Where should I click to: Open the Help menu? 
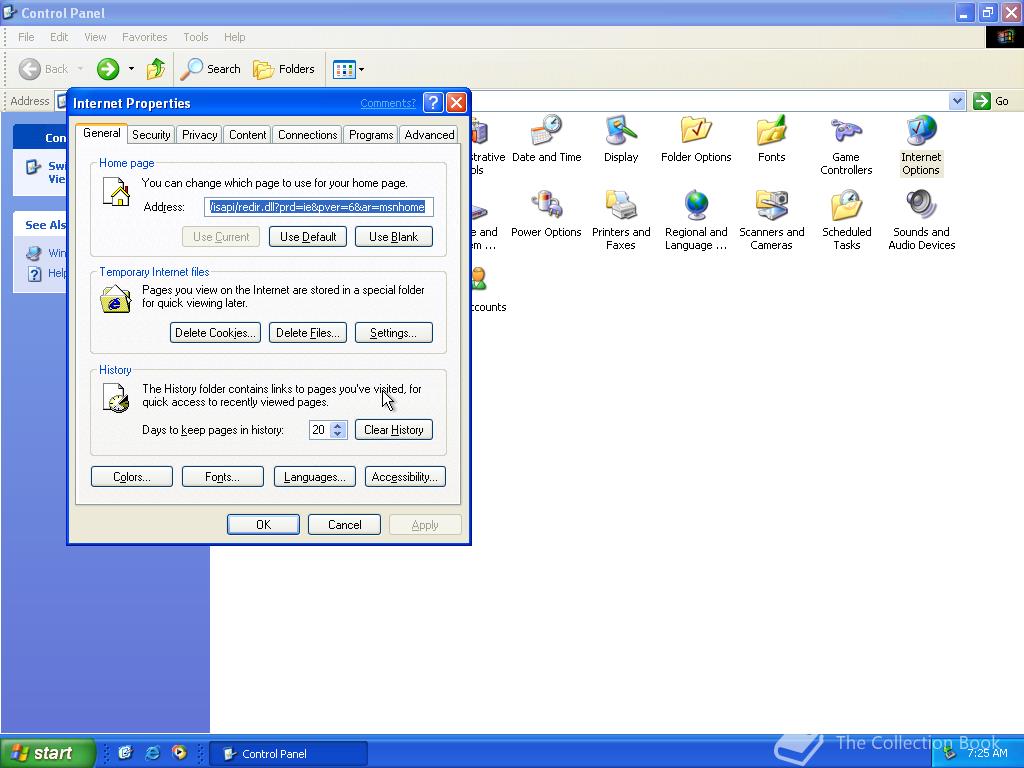pos(234,37)
